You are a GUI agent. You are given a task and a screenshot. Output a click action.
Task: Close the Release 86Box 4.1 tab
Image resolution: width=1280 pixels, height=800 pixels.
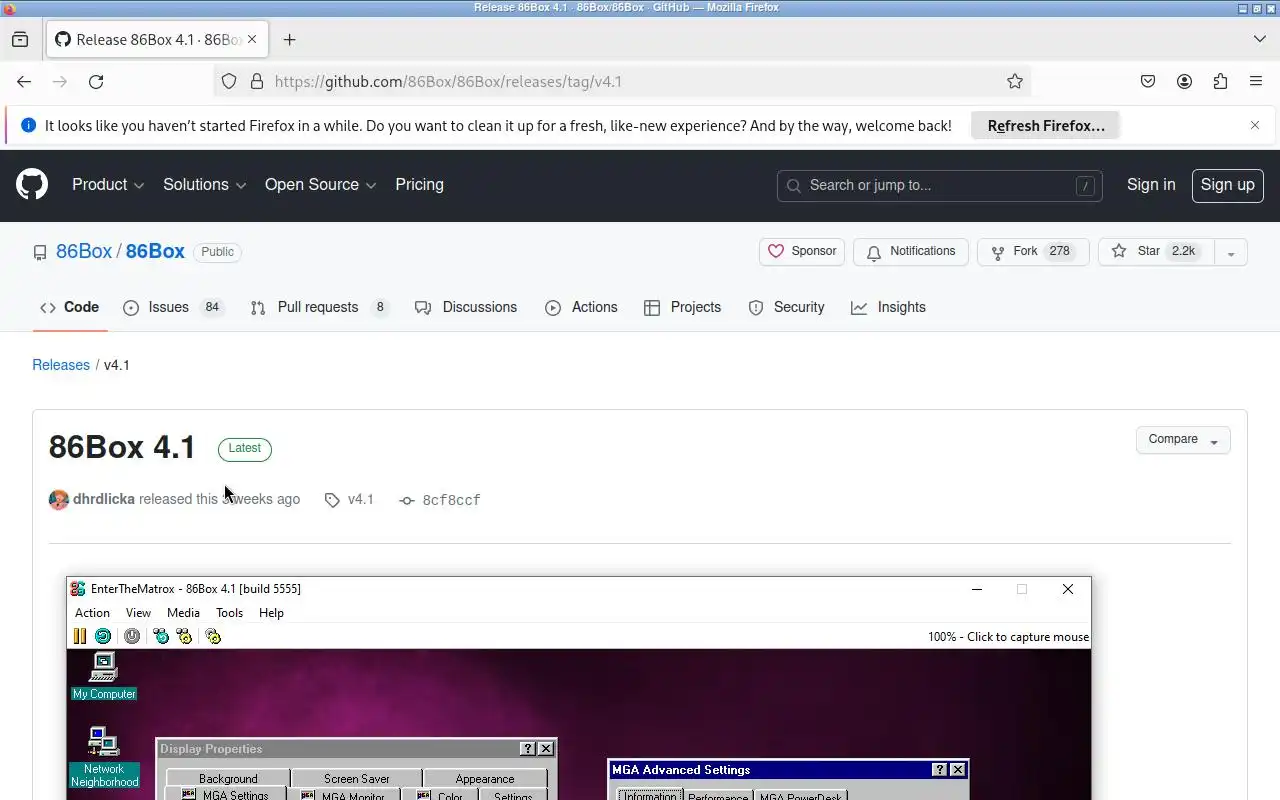pos(252,40)
